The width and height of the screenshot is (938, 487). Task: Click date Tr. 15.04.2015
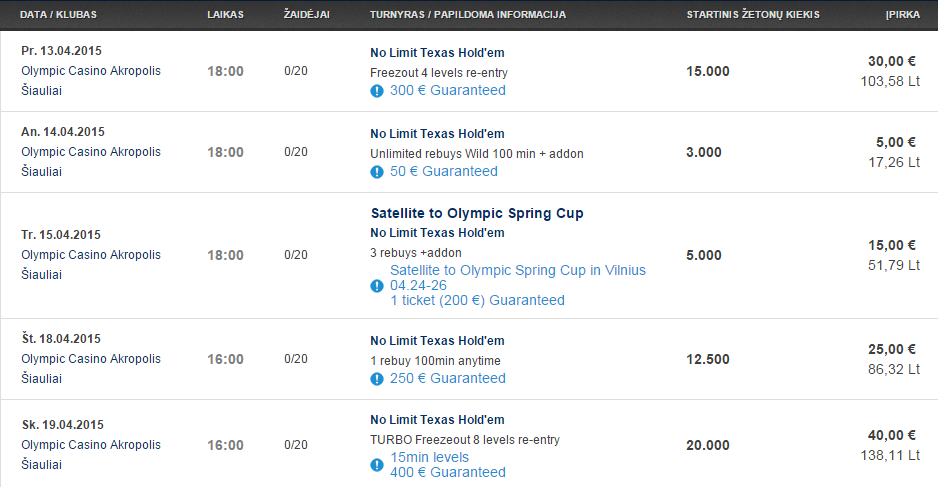click(x=61, y=235)
